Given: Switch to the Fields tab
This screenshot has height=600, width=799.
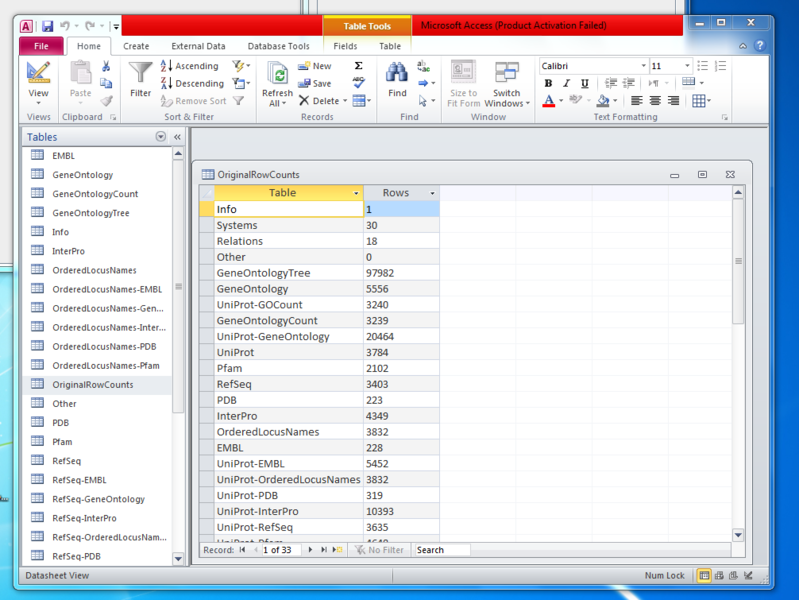Looking at the screenshot, I should 345,46.
